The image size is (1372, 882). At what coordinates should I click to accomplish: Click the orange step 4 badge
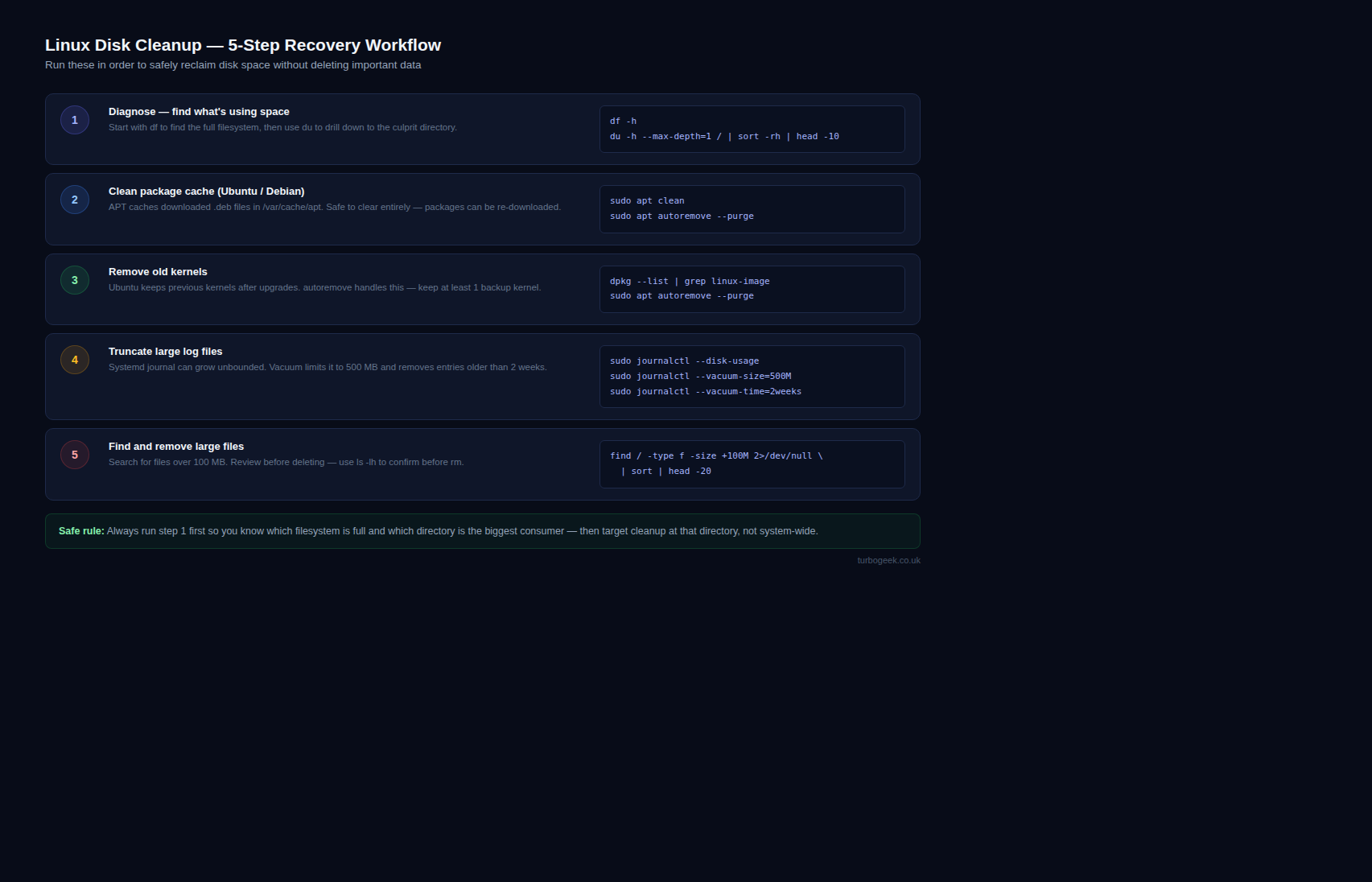pyautogui.click(x=75, y=360)
